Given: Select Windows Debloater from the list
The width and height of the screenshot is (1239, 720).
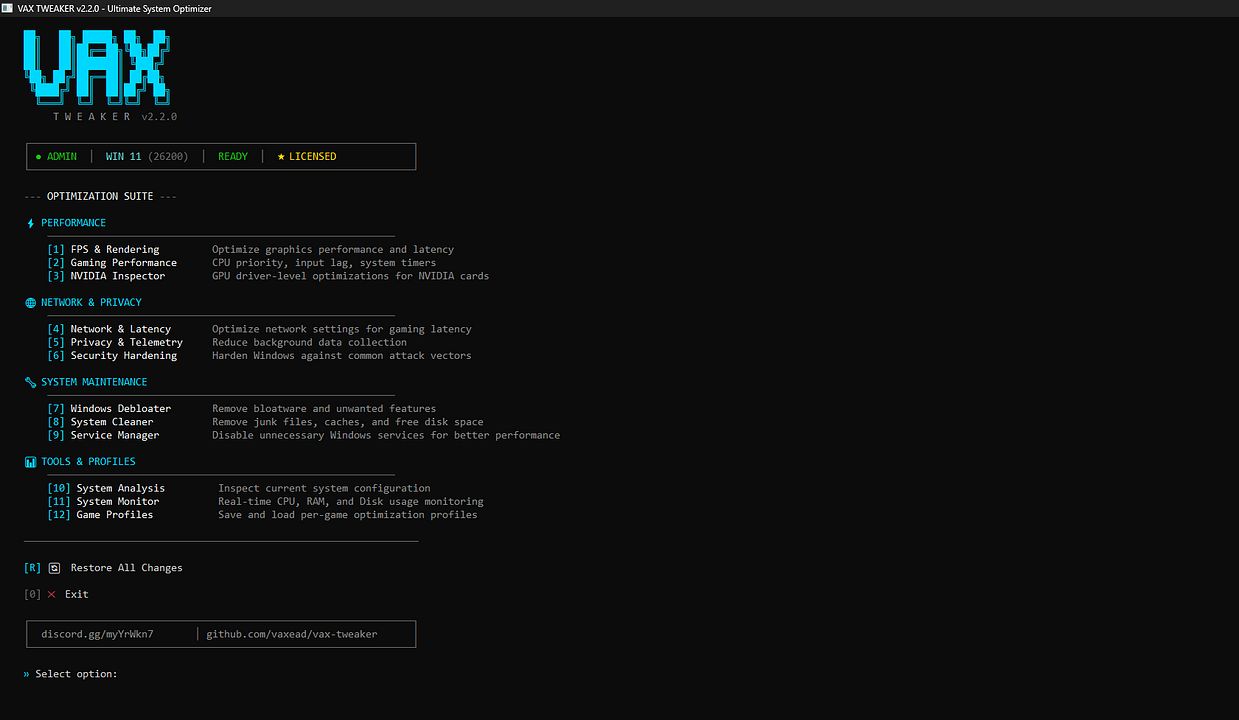Looking at the screenshot, I should (120, 409).
